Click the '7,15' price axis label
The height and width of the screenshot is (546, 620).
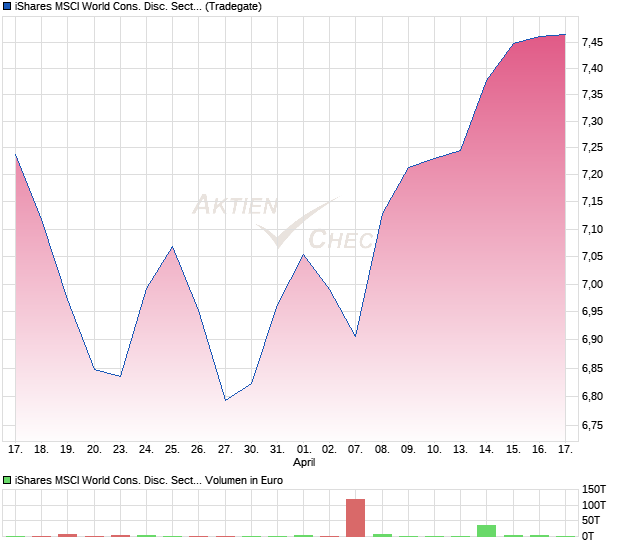pos(592,201)
